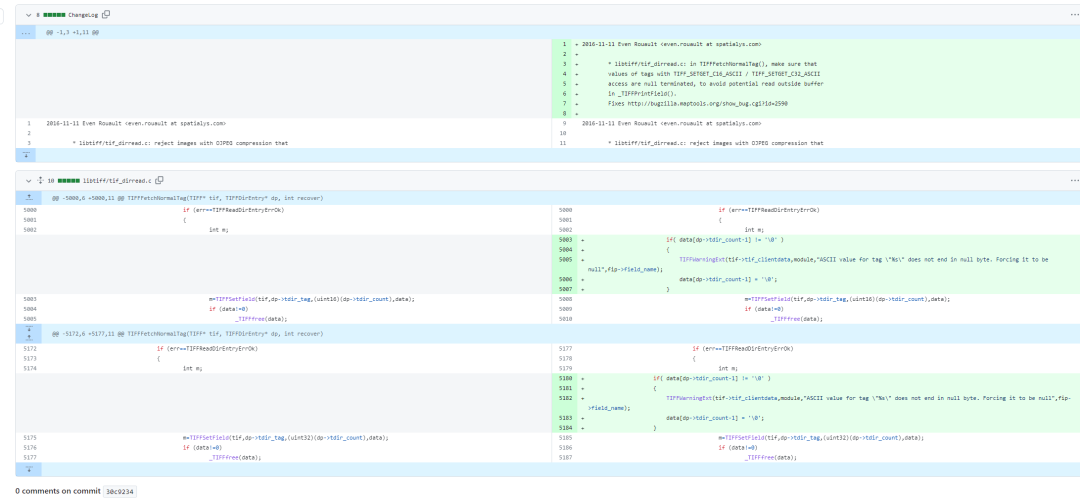Click the "int m;" code on line 5179

coord(728,368)
